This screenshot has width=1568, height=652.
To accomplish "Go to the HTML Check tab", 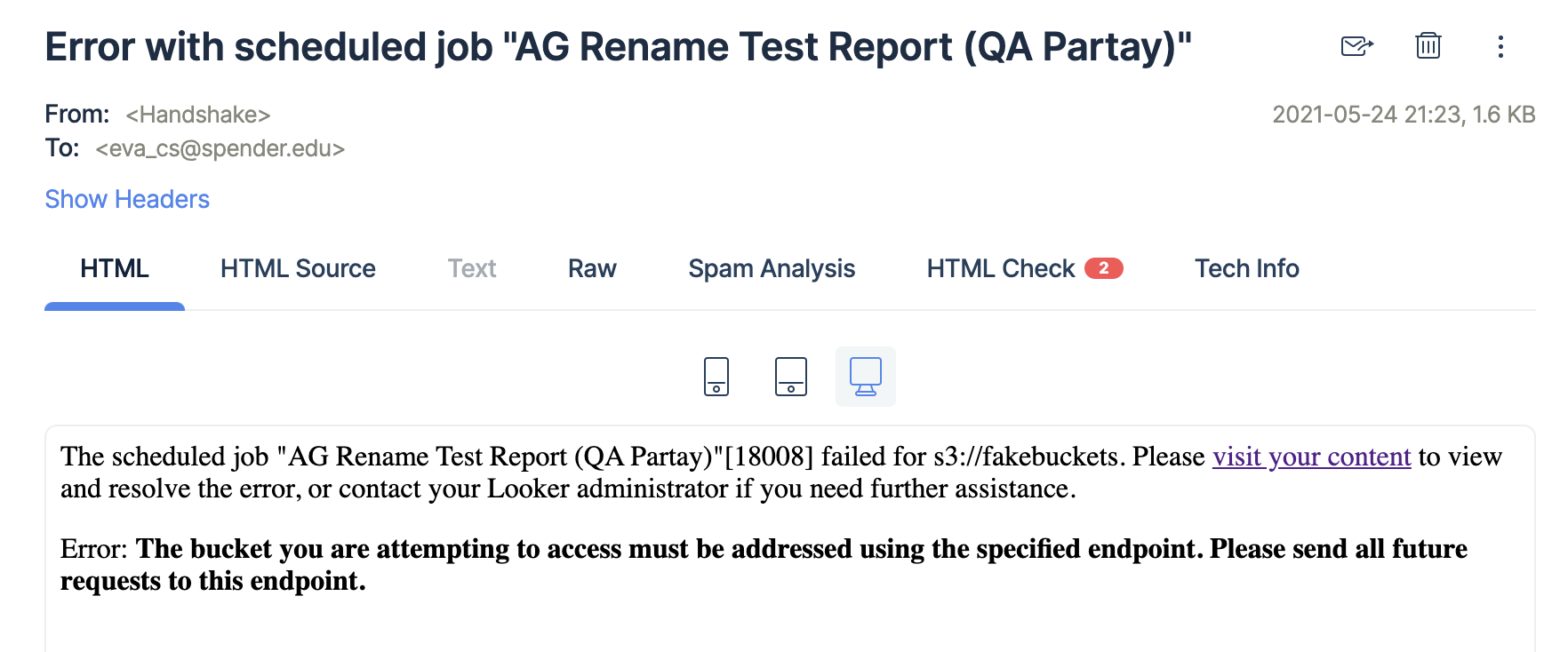I will 1001,268.
